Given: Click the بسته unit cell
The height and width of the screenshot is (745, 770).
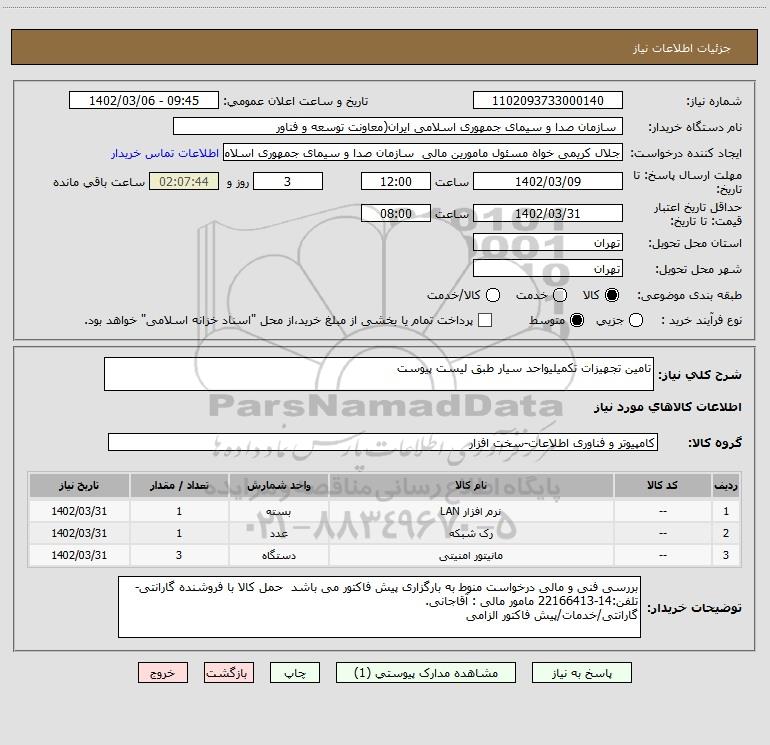Looking at the screenshot, I should [278, 511].
